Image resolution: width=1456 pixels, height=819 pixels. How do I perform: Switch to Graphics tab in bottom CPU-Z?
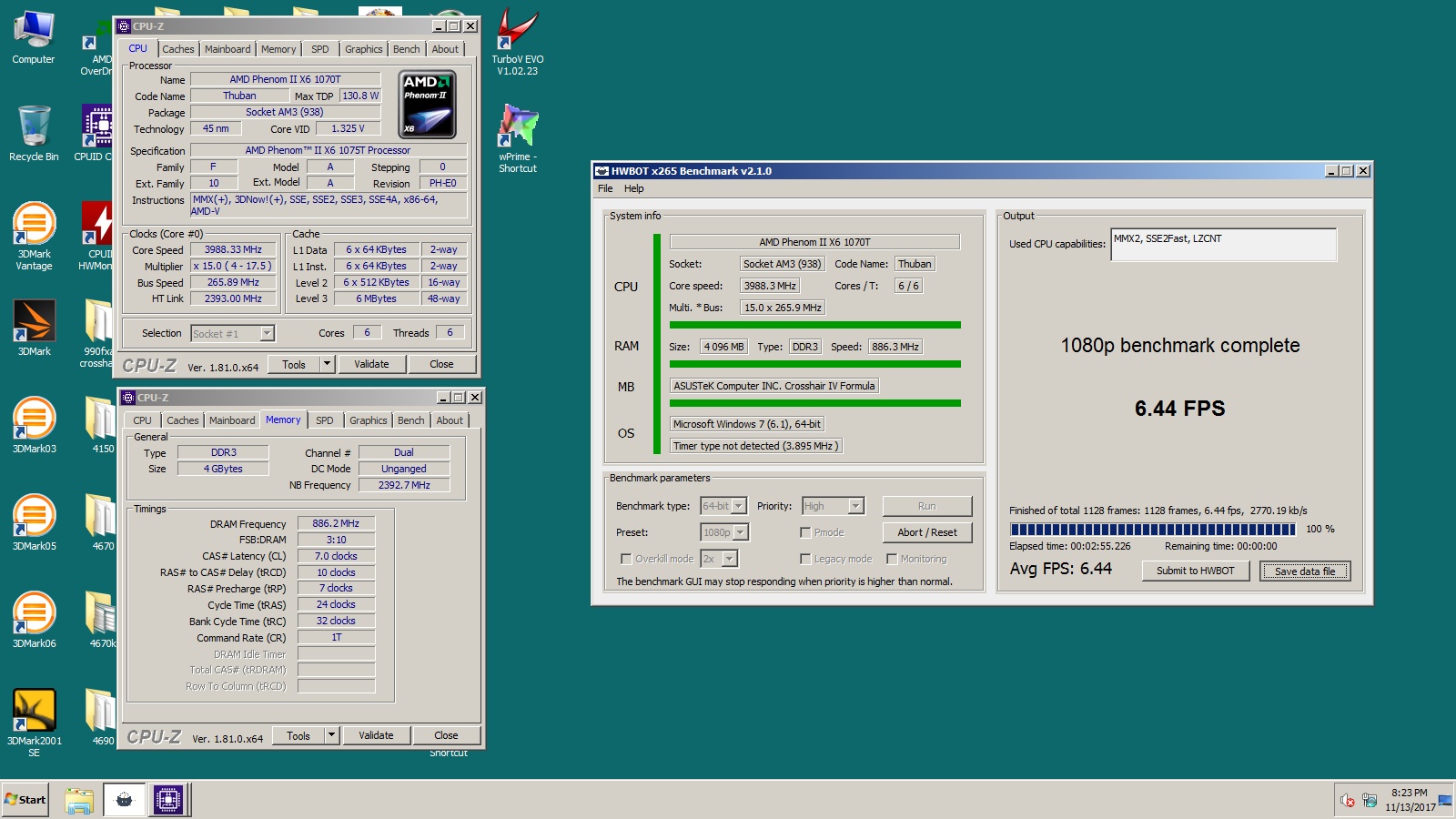(369, 420)
